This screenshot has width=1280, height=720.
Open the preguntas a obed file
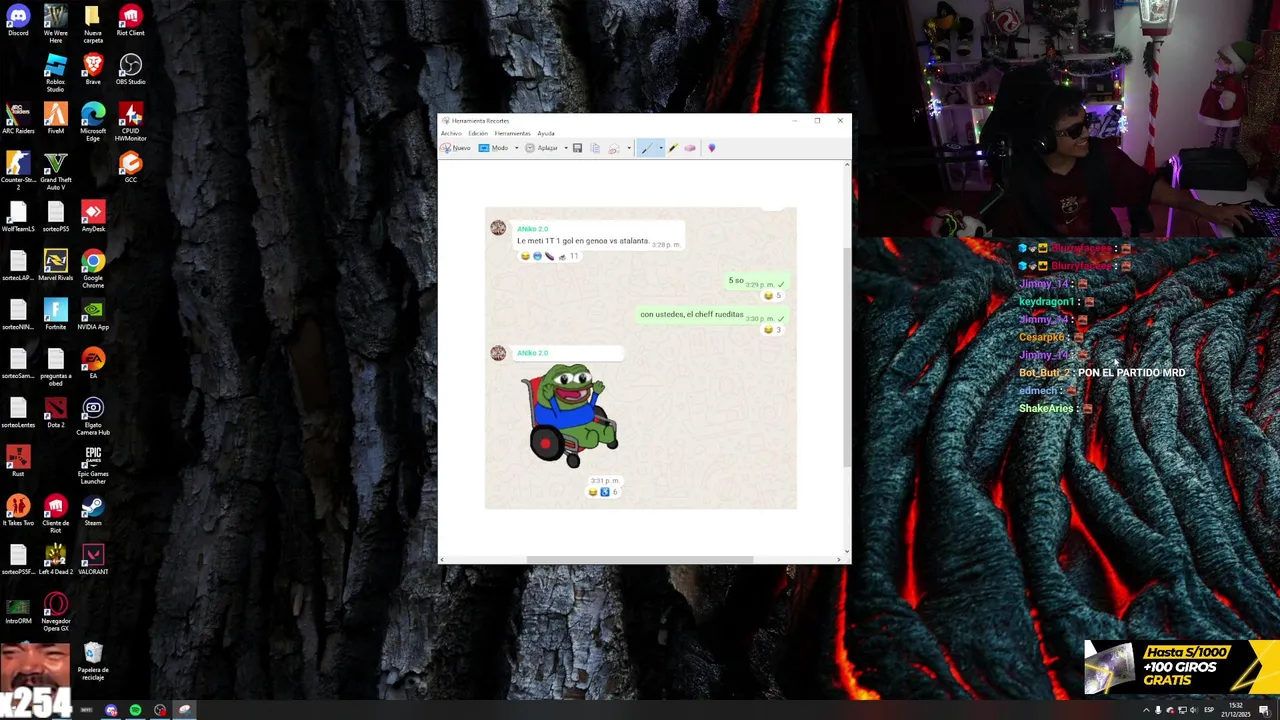click(55, 367)
